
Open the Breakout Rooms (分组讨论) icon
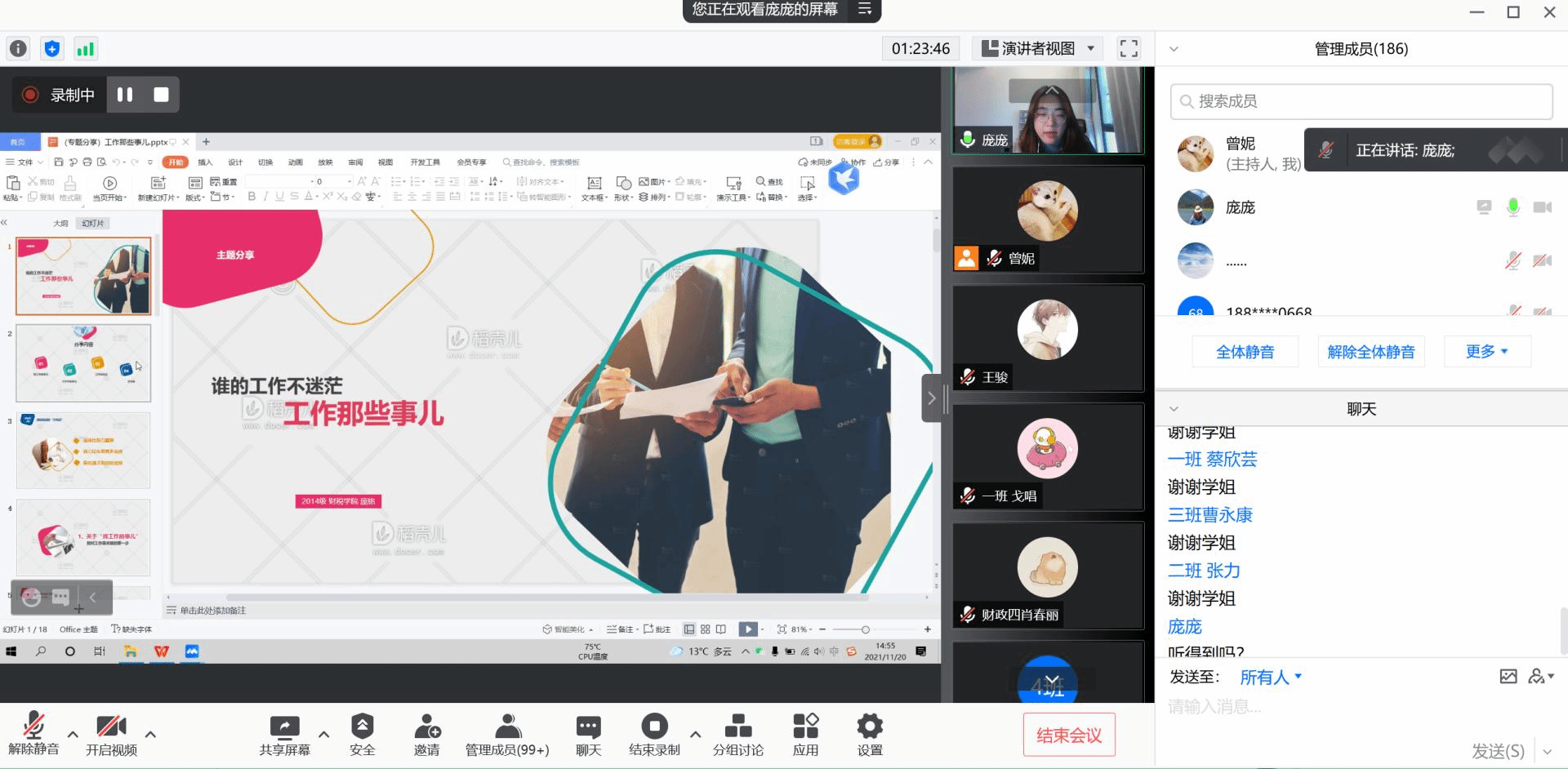[737, 727]
